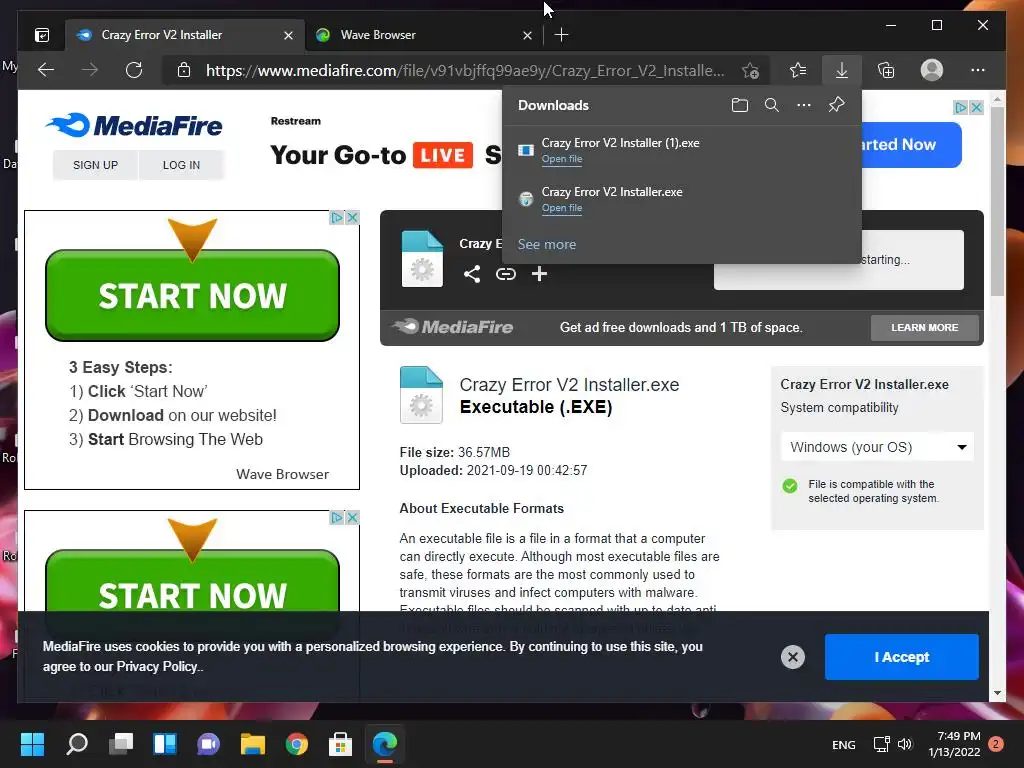Click the first START NOW ad button
The image size is (1024, 768).
[192, 295]
